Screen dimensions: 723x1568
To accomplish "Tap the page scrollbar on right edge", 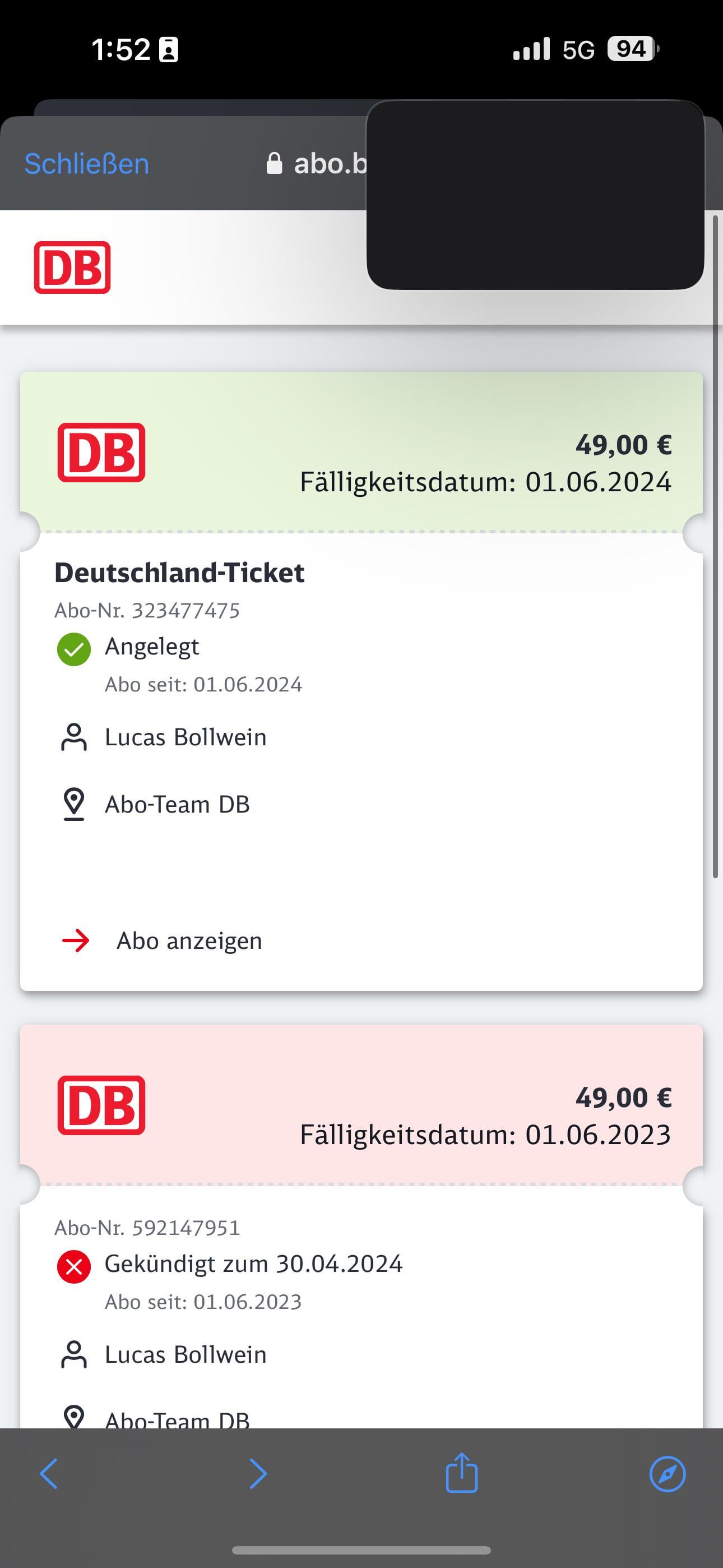I will [716, 546].
